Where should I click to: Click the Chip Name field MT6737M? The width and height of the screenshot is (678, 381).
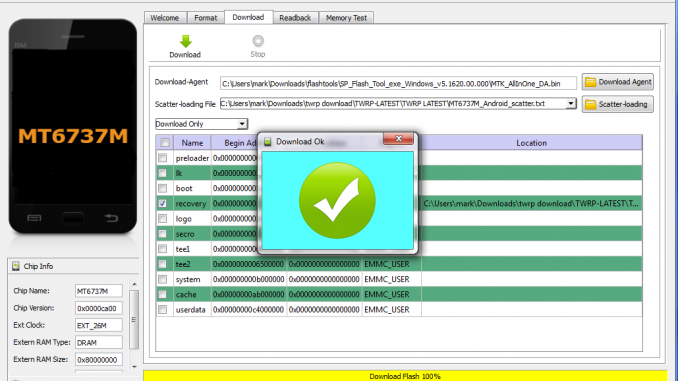(99, 291)
